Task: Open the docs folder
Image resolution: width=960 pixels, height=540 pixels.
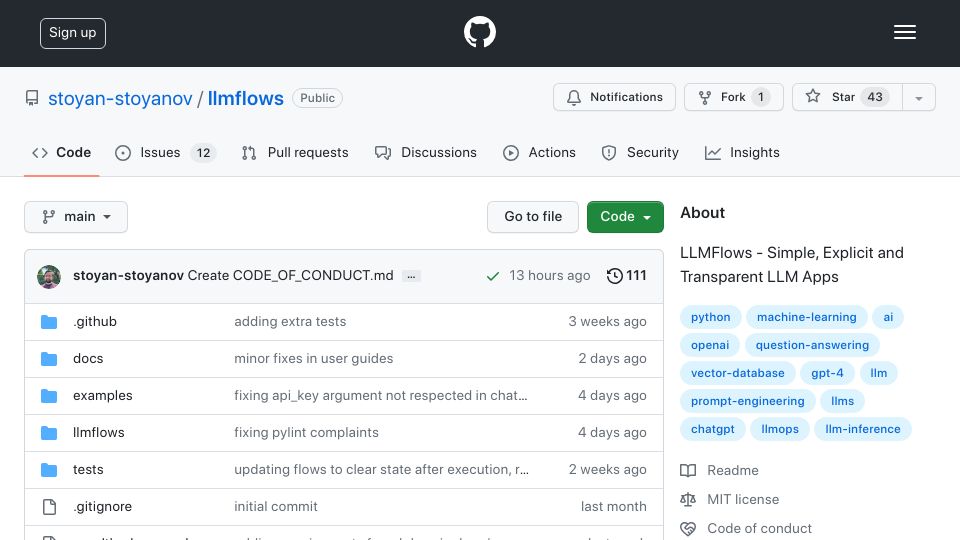Action: pos(88,359)
